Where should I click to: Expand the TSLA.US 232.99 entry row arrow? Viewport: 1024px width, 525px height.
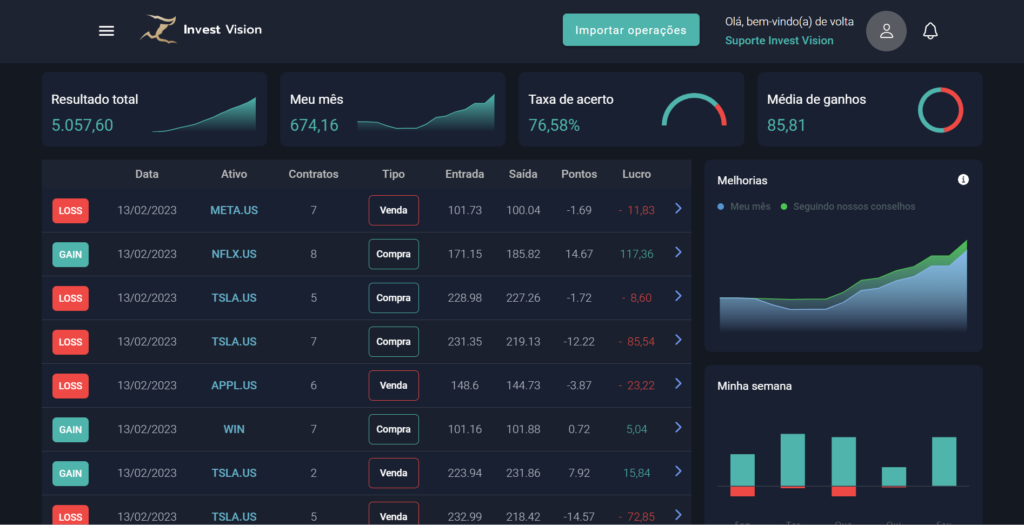[678, 515]
